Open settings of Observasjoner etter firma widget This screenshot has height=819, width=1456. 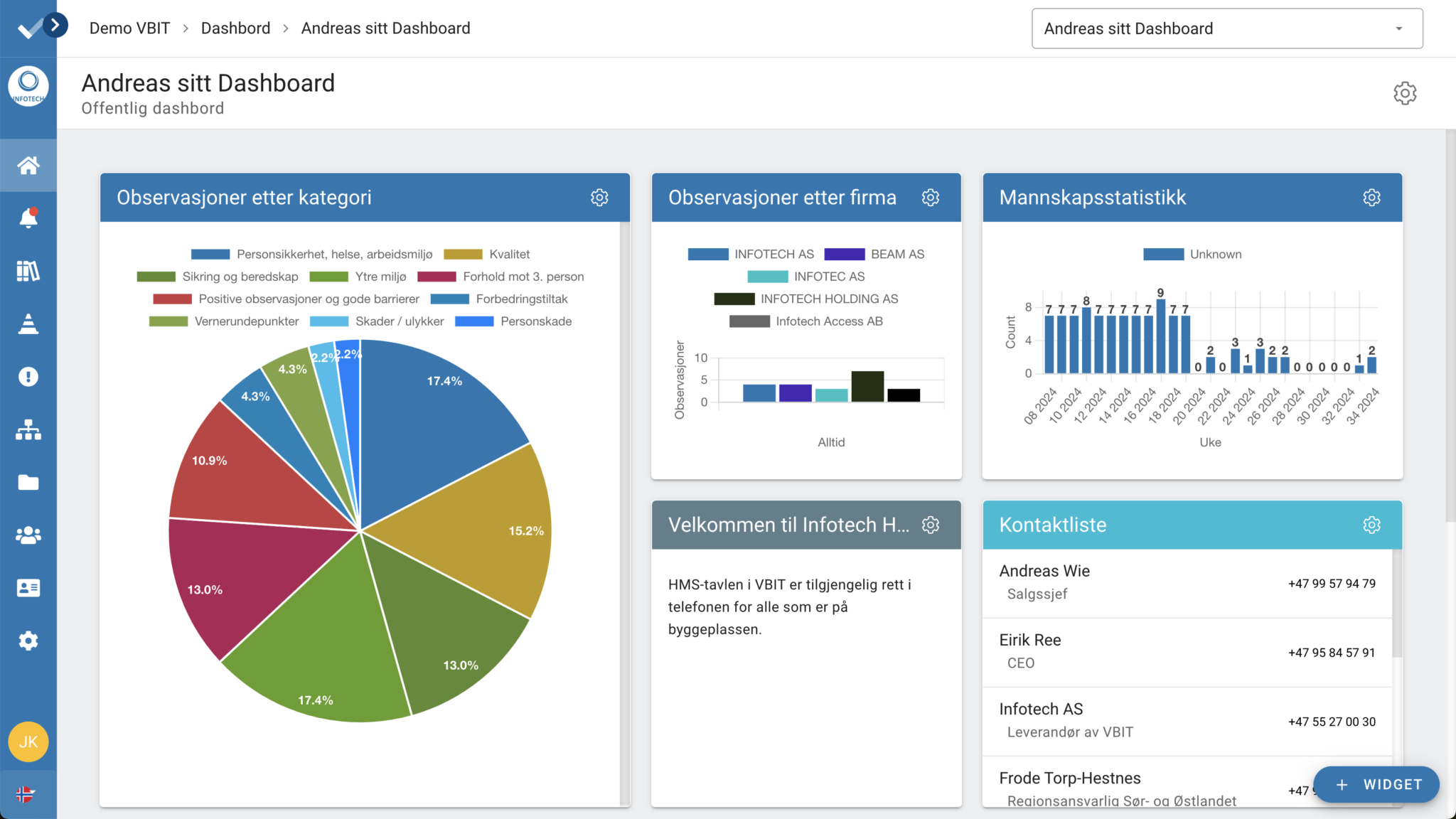pos(931,198)
